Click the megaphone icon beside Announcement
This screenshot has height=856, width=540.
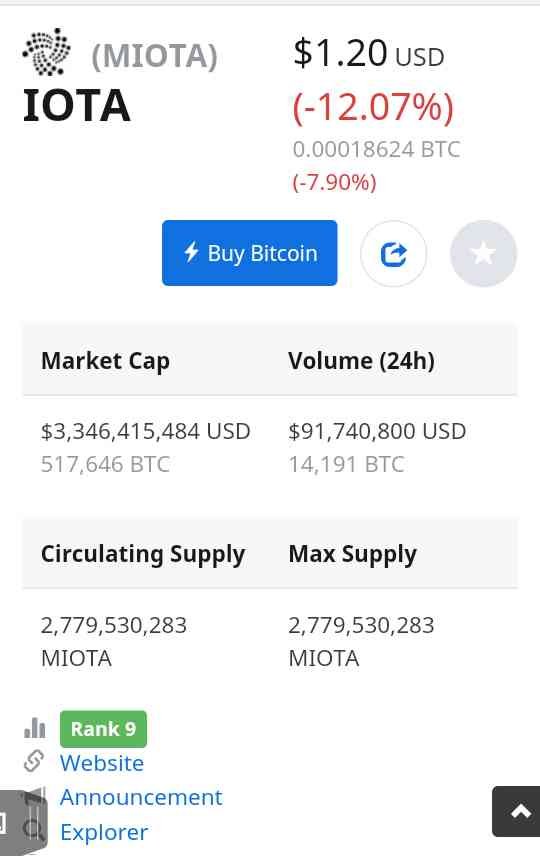pyautogui.click(x=34, y=796)
